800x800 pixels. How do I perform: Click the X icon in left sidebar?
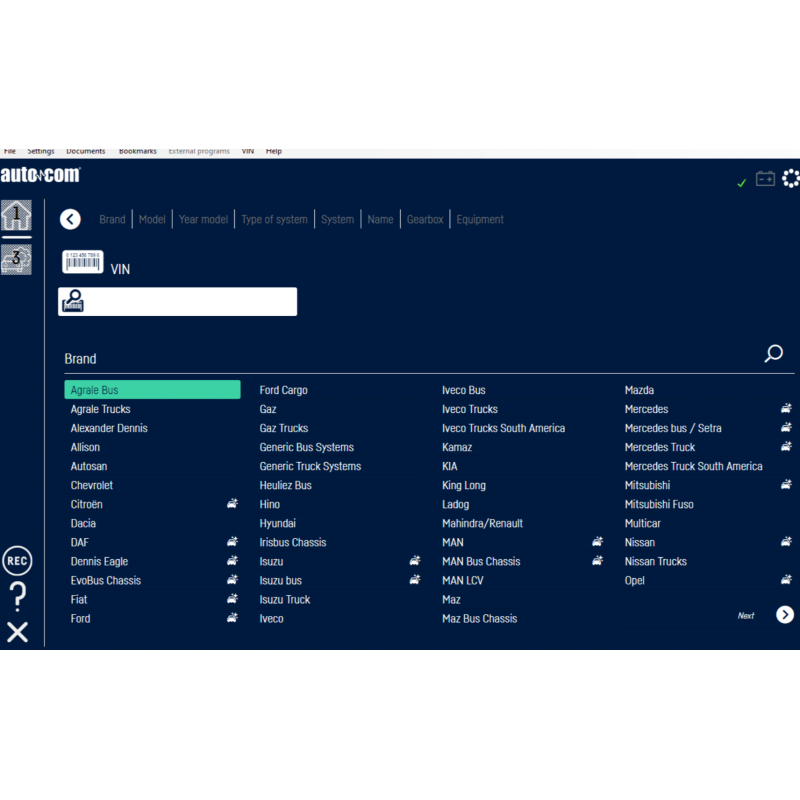pos(17,632)
